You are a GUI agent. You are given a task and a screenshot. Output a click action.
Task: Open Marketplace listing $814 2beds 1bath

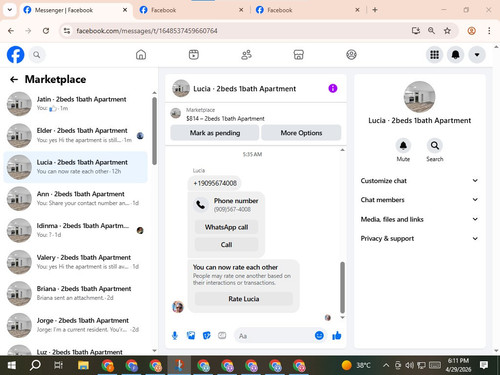(225, 118)
